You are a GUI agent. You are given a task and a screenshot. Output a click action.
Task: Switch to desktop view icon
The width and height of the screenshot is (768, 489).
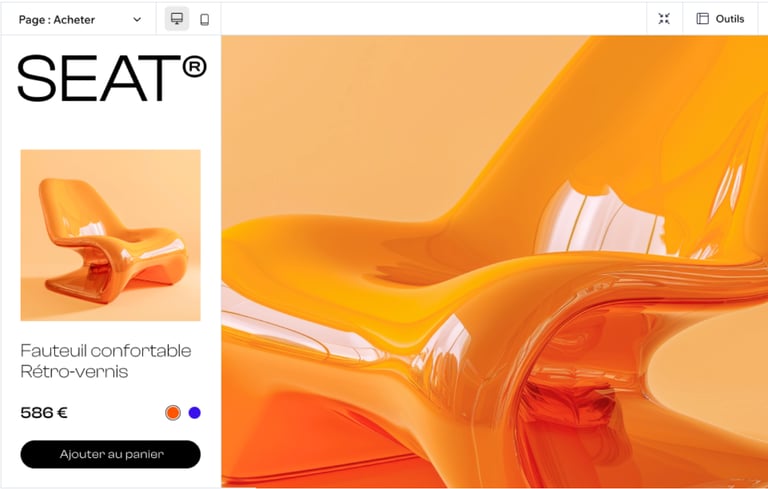pyautogui.click(x=177, y=19)
